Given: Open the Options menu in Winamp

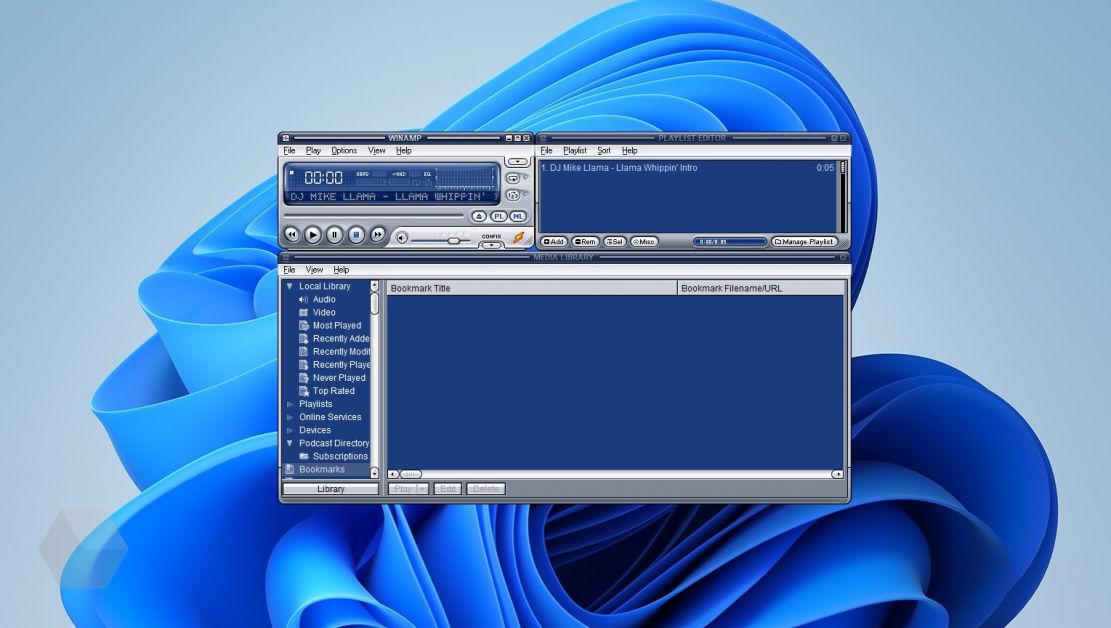Looking at the screenshot, I should (344, 150).
